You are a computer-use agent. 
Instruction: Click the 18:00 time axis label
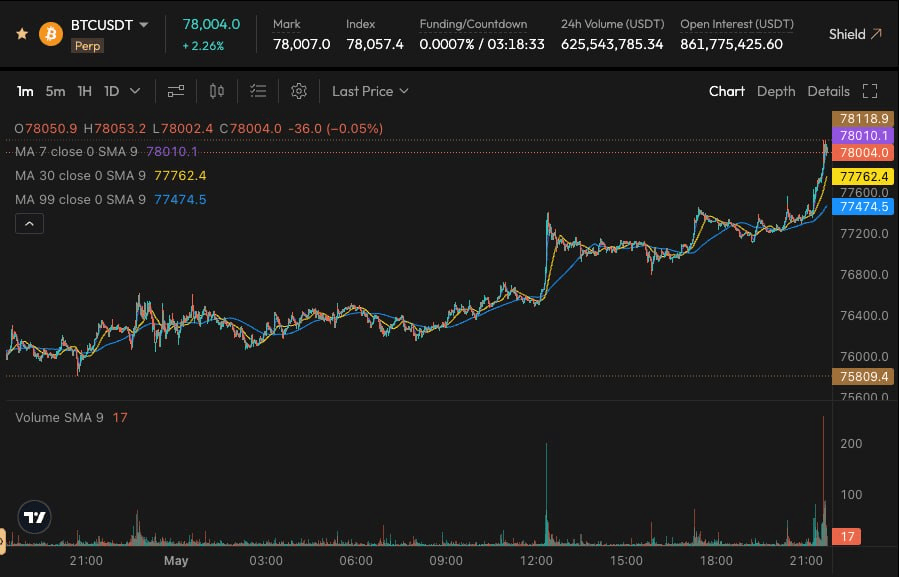click(716, 560)
